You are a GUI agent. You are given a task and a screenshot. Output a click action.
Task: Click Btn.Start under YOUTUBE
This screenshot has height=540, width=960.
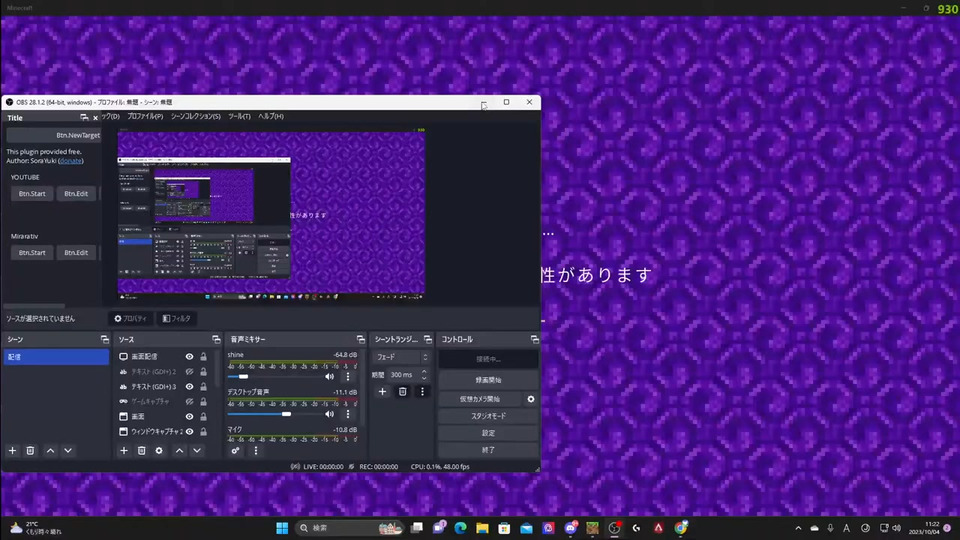coord(32,193)
